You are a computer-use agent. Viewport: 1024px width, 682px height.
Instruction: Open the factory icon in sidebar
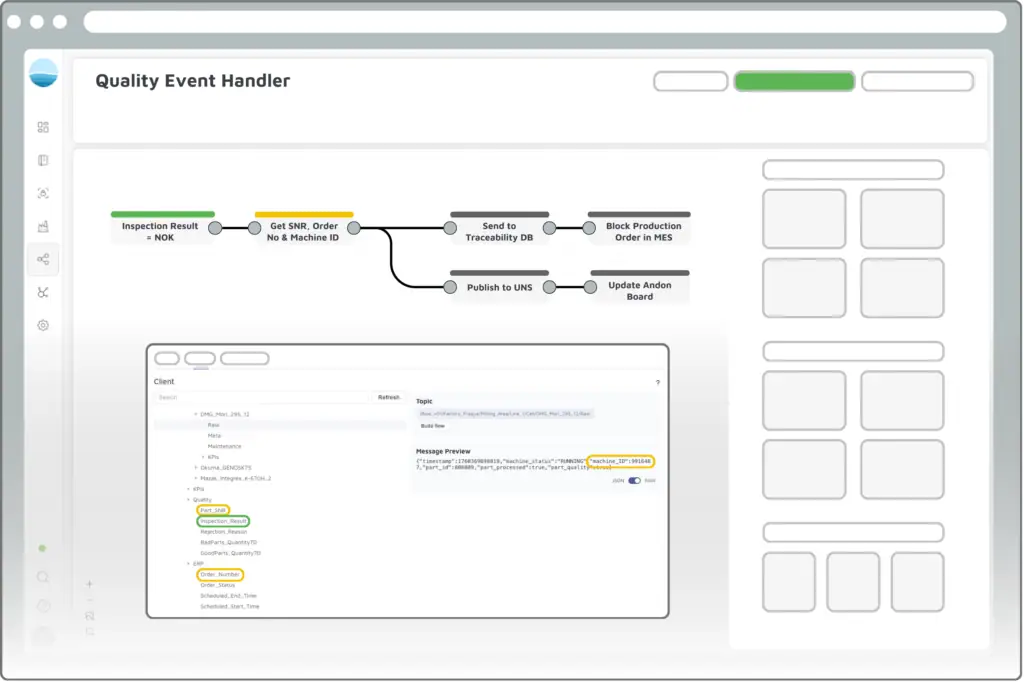point(43,226)
